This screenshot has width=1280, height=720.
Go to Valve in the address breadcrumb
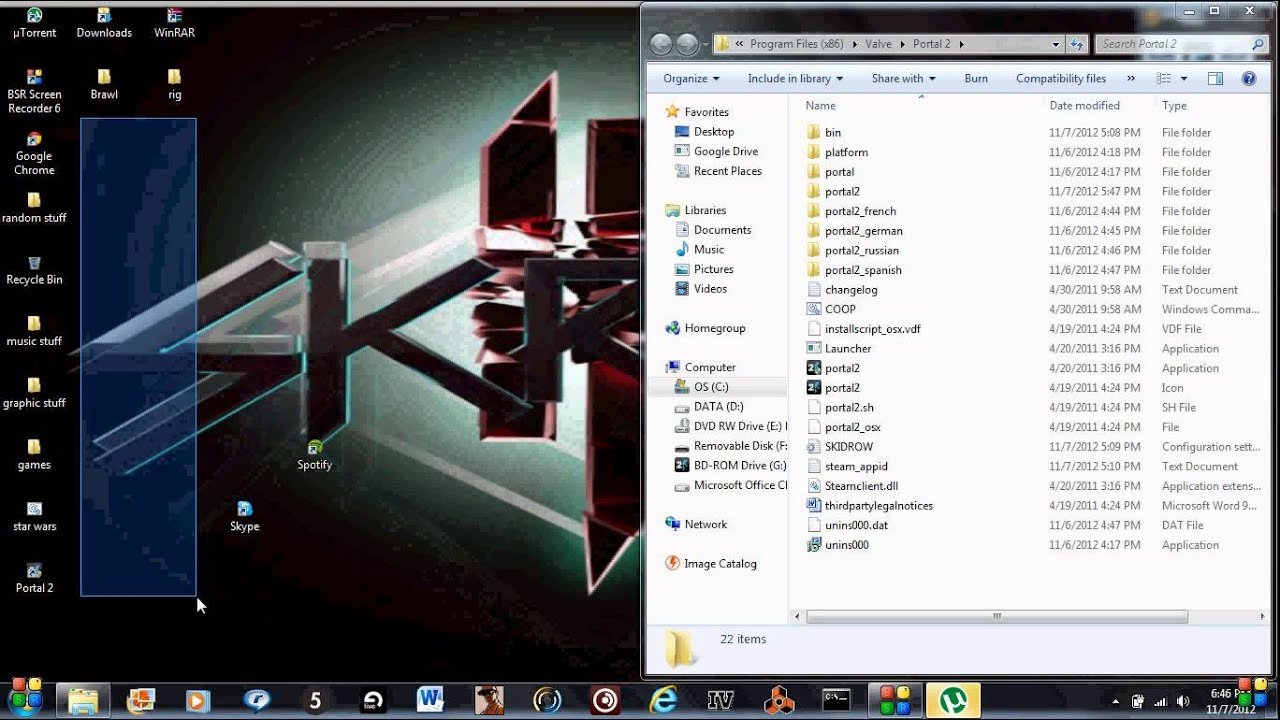pos(879,44)
